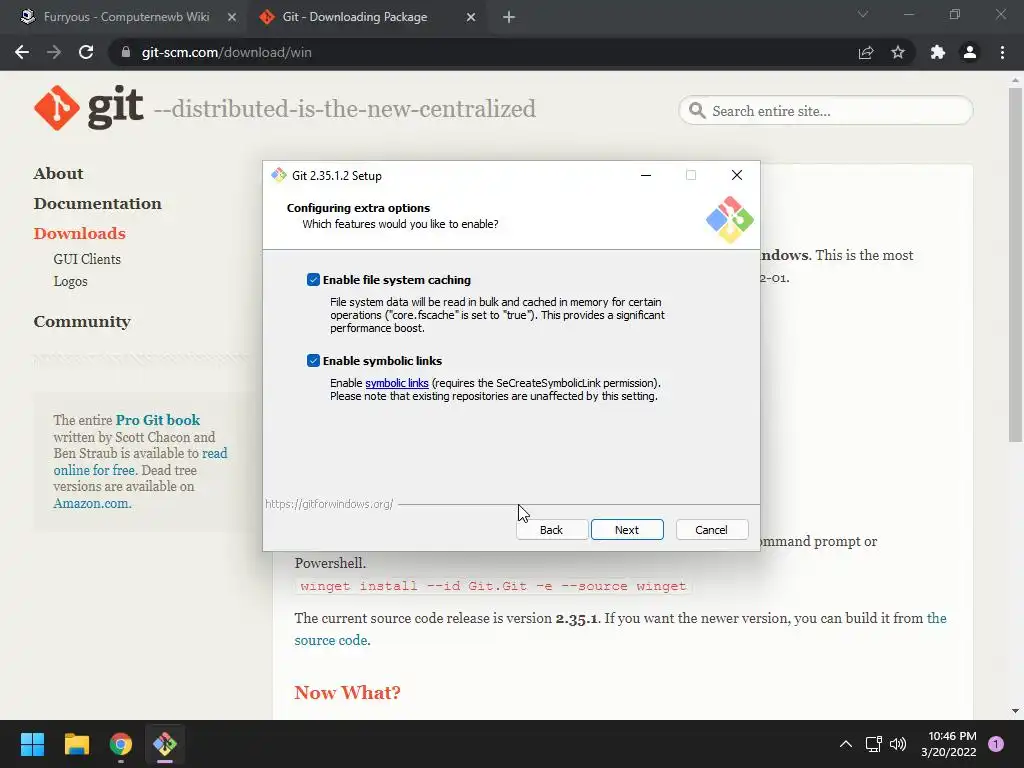Open network status tray icon
1024x768 pixels.
(x=873, y=744)
